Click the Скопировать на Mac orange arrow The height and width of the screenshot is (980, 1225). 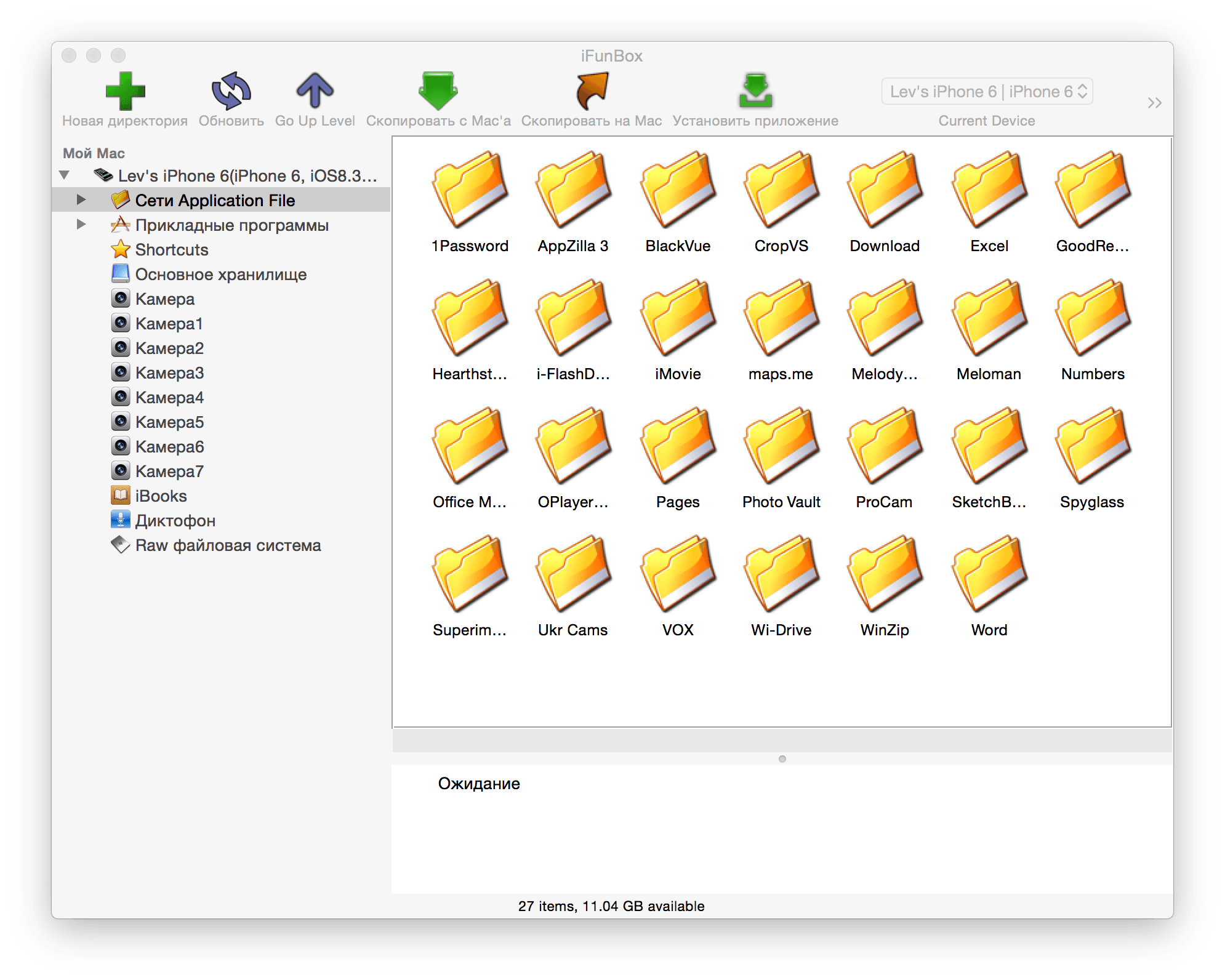point(592,91)
